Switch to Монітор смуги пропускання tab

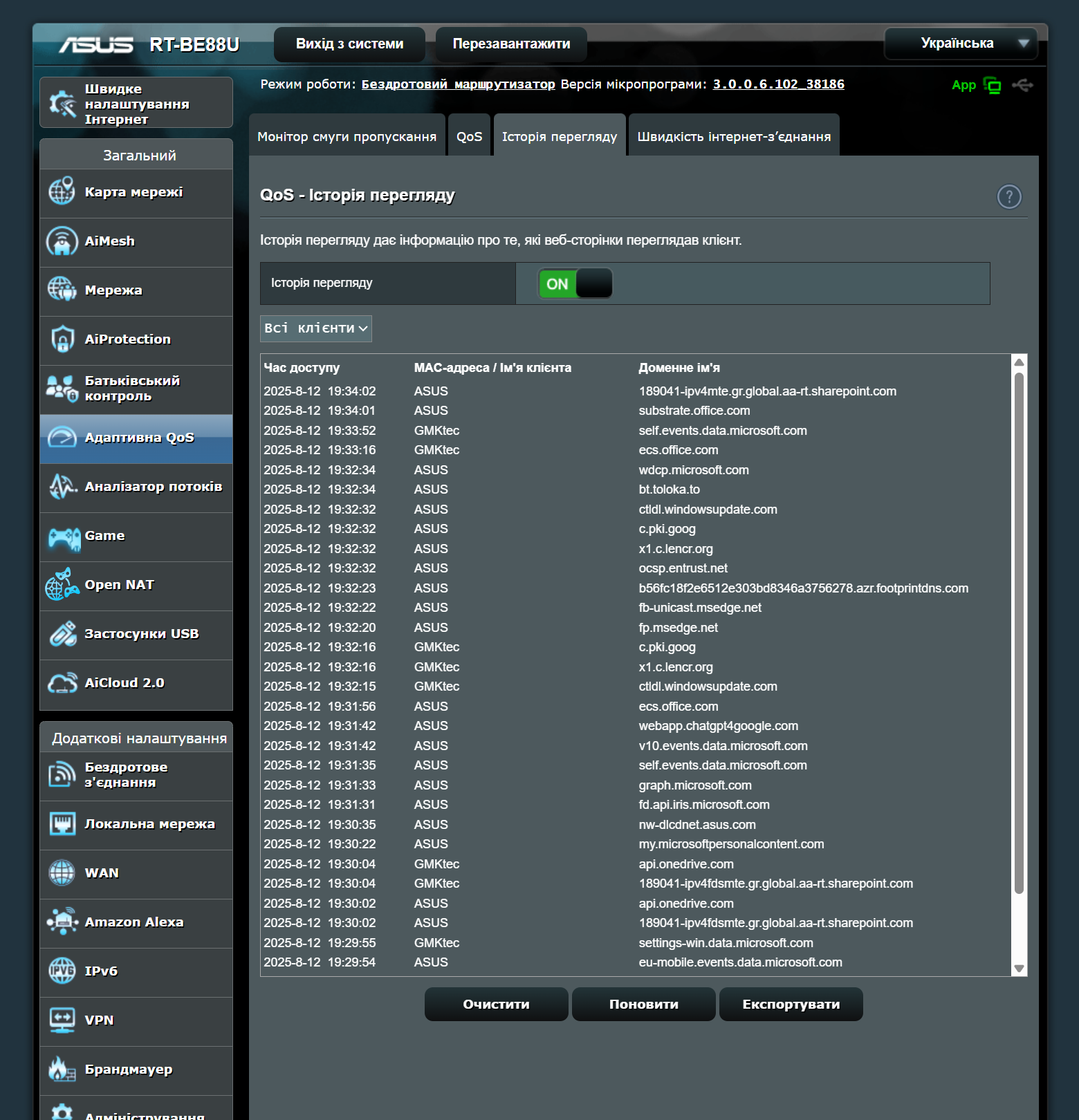click(347, 136)
